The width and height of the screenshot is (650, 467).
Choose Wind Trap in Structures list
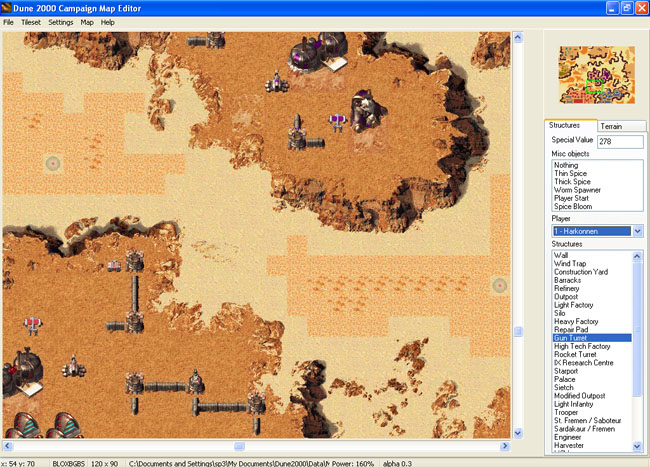click(570, 264)
